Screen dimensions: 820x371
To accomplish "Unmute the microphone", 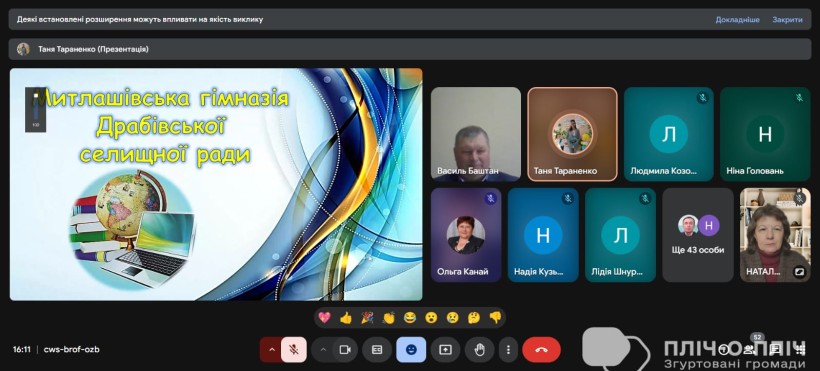I will 294,350.
